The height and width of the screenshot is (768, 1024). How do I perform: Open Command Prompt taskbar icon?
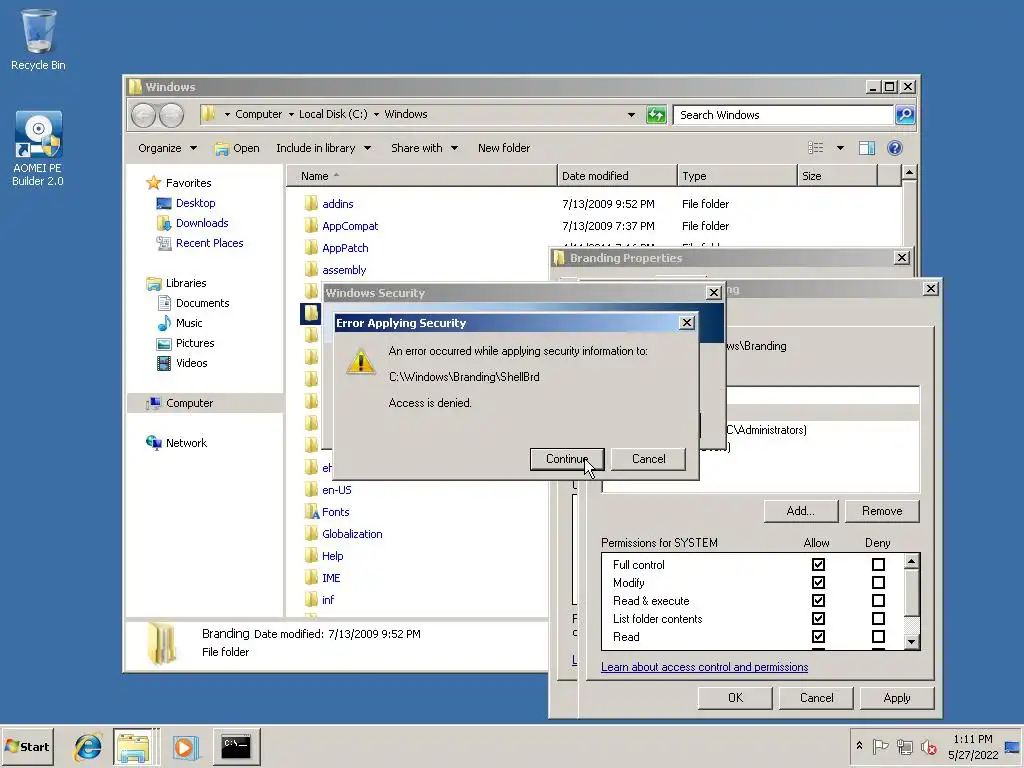(x=236, y=746)
